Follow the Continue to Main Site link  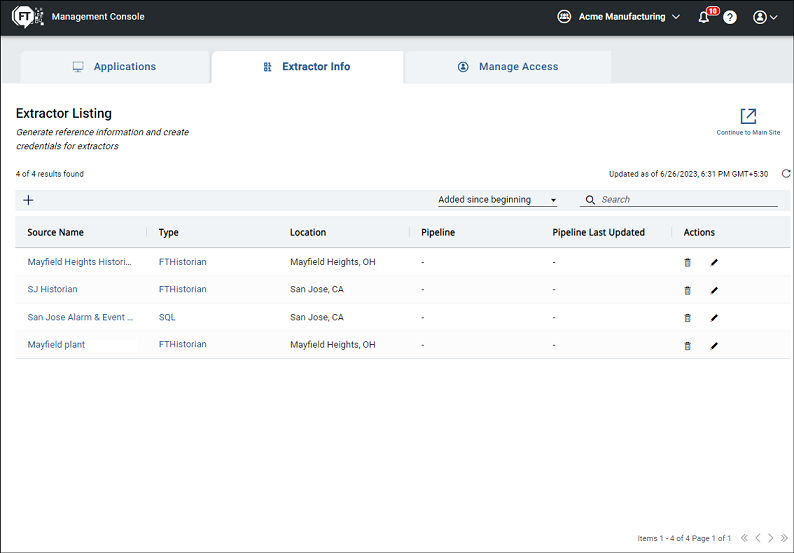tap(748, 133)
